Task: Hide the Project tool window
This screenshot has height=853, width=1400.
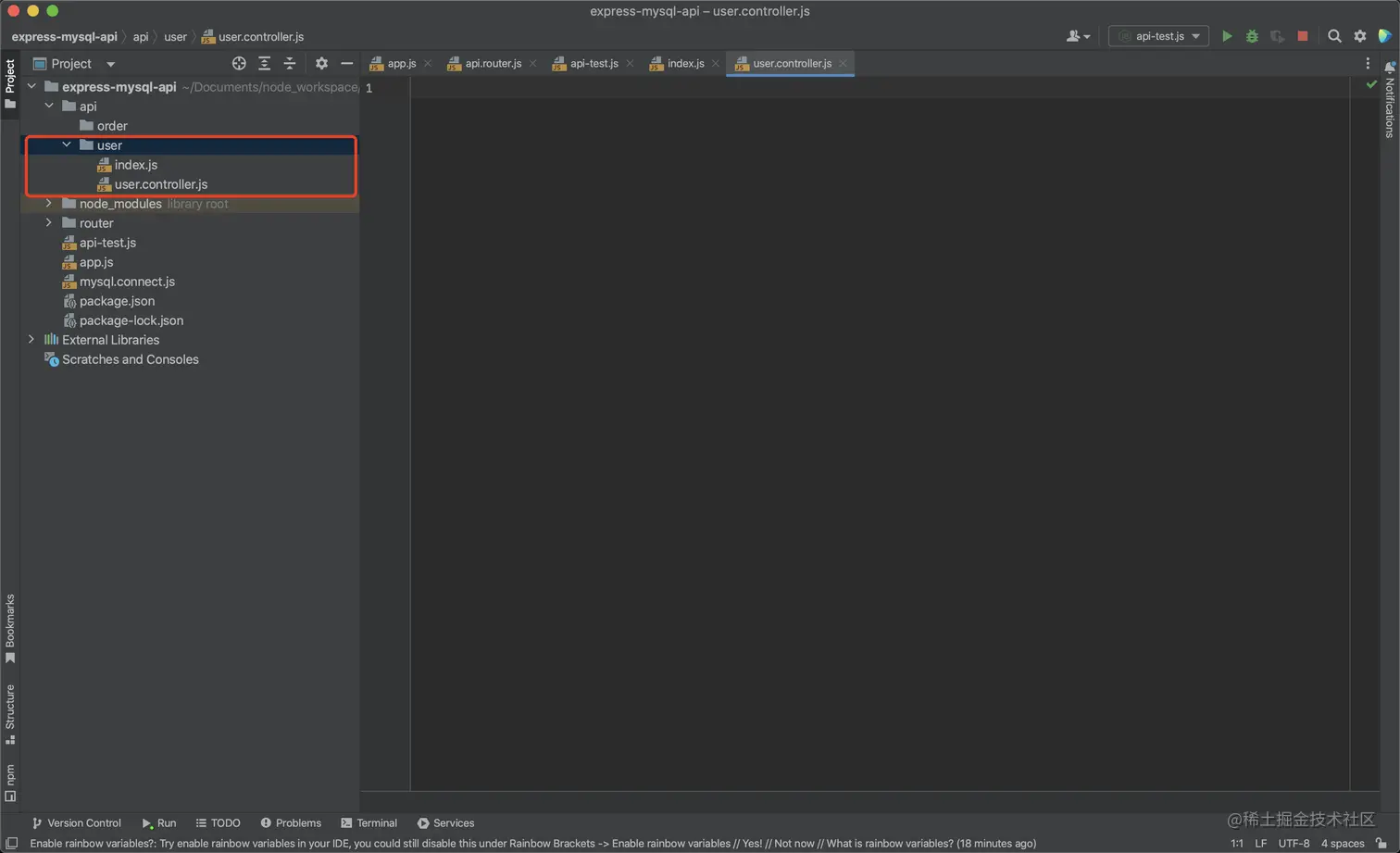Action: 346,63
